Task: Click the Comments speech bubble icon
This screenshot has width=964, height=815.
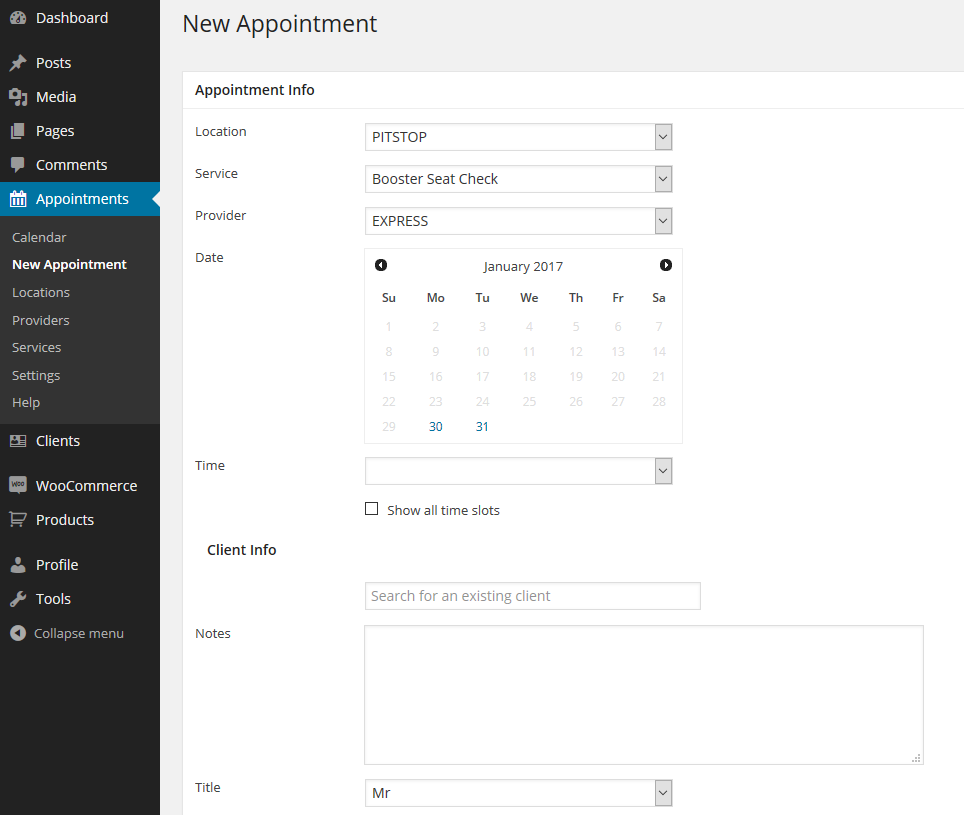Action: [18, 165]
